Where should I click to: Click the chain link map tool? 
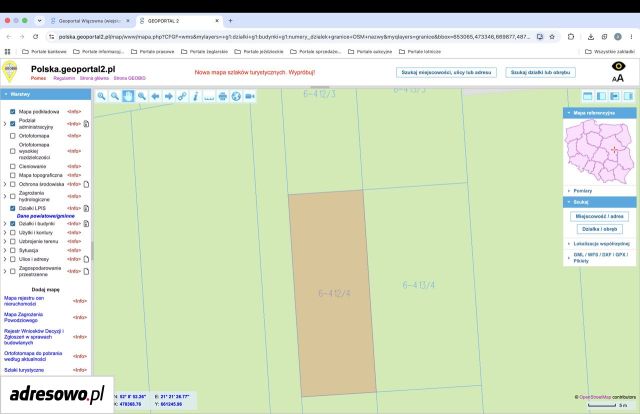pos(182,96)
